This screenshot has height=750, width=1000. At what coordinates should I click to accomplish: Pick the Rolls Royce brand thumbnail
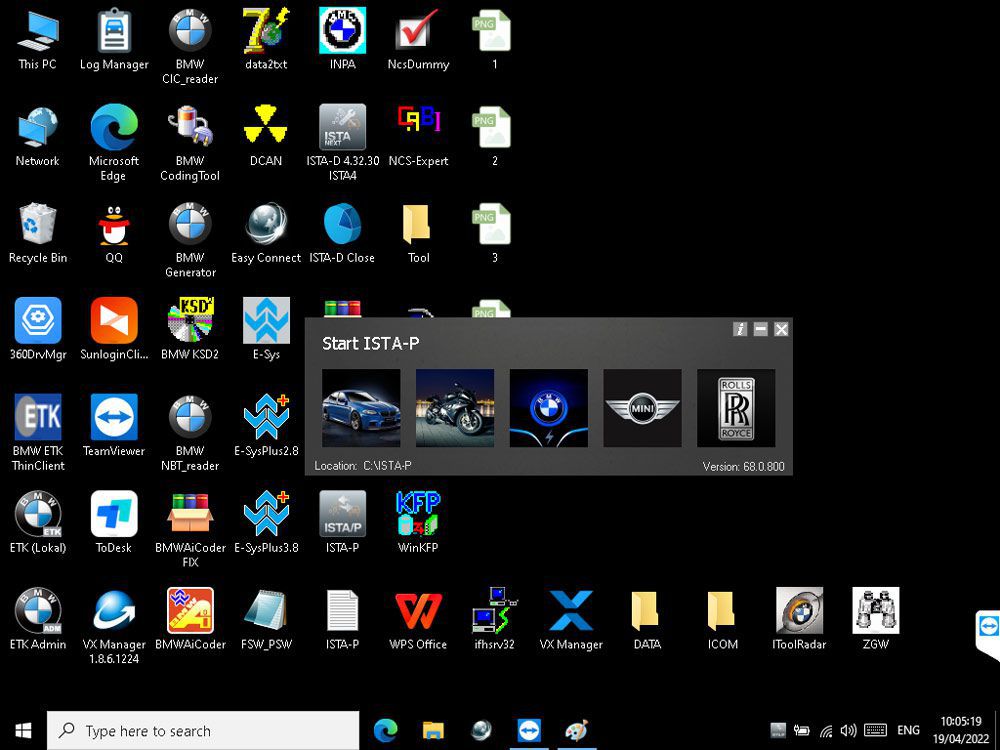click(736, 408)
